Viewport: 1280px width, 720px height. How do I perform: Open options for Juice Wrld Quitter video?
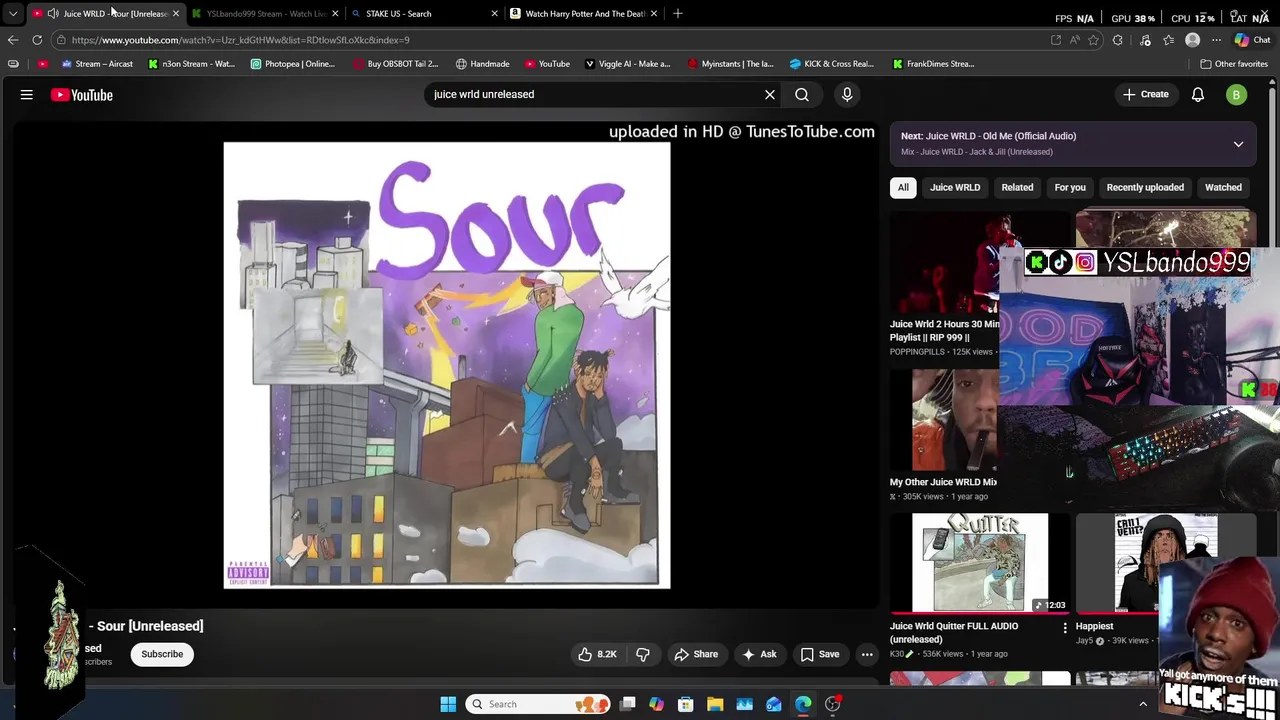pyautogui.click(x=1065, y=628)
